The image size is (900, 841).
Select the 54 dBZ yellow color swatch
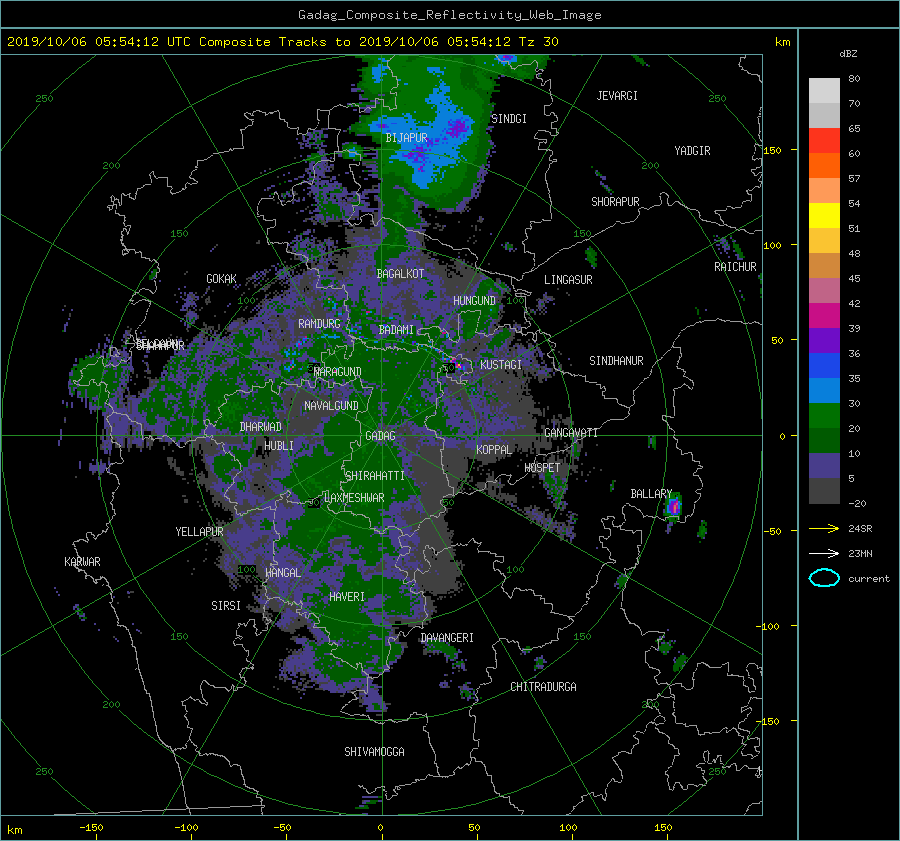tap(824, 215)
